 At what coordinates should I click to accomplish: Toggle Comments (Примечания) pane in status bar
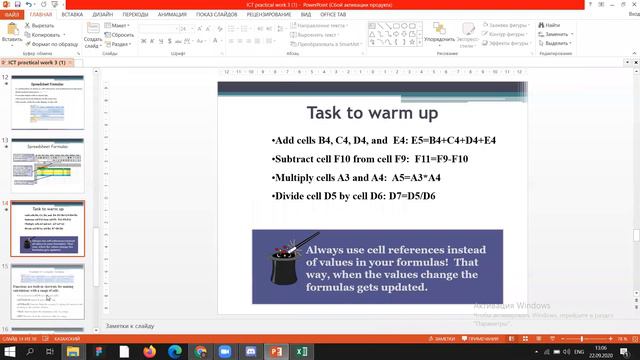tap(480, 339)
